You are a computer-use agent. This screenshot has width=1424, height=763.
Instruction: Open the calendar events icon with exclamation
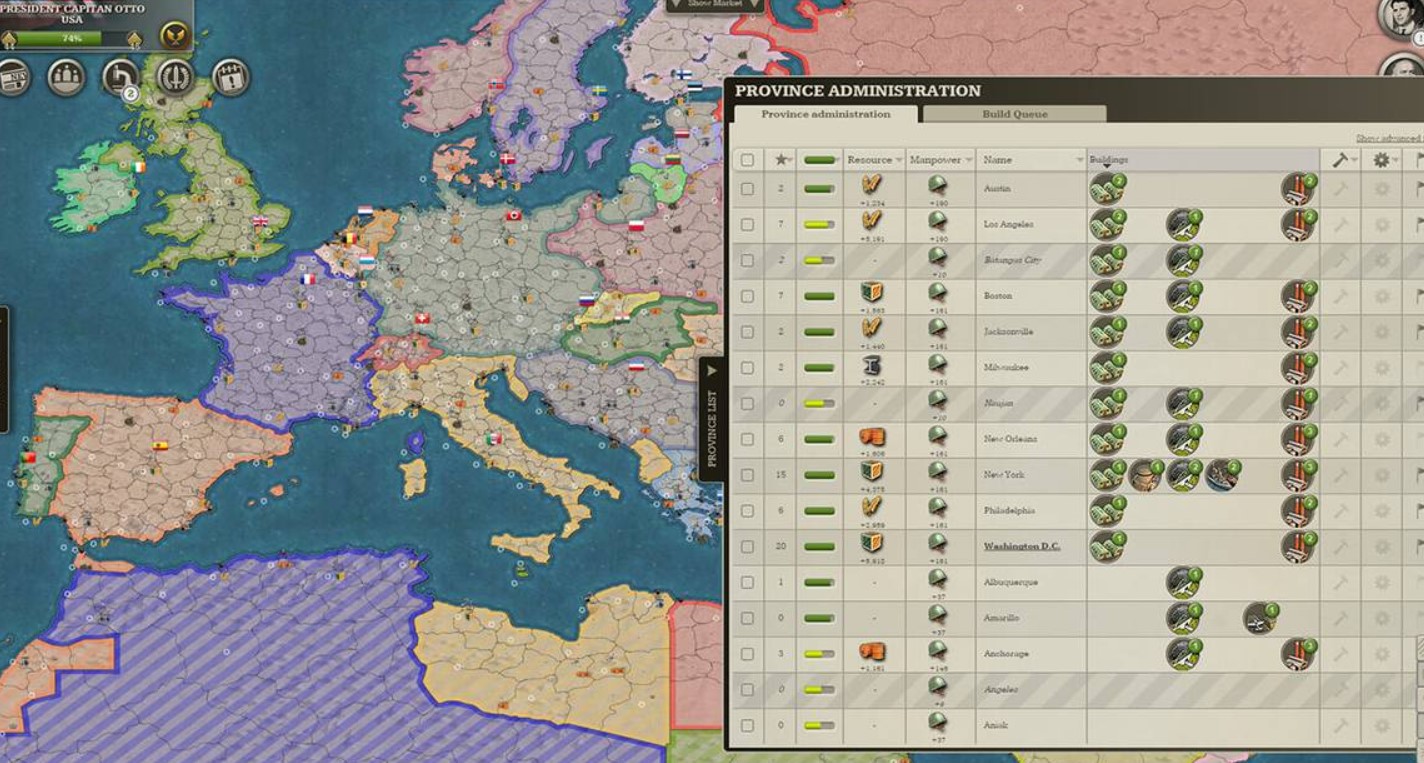(x=231, y=77)
